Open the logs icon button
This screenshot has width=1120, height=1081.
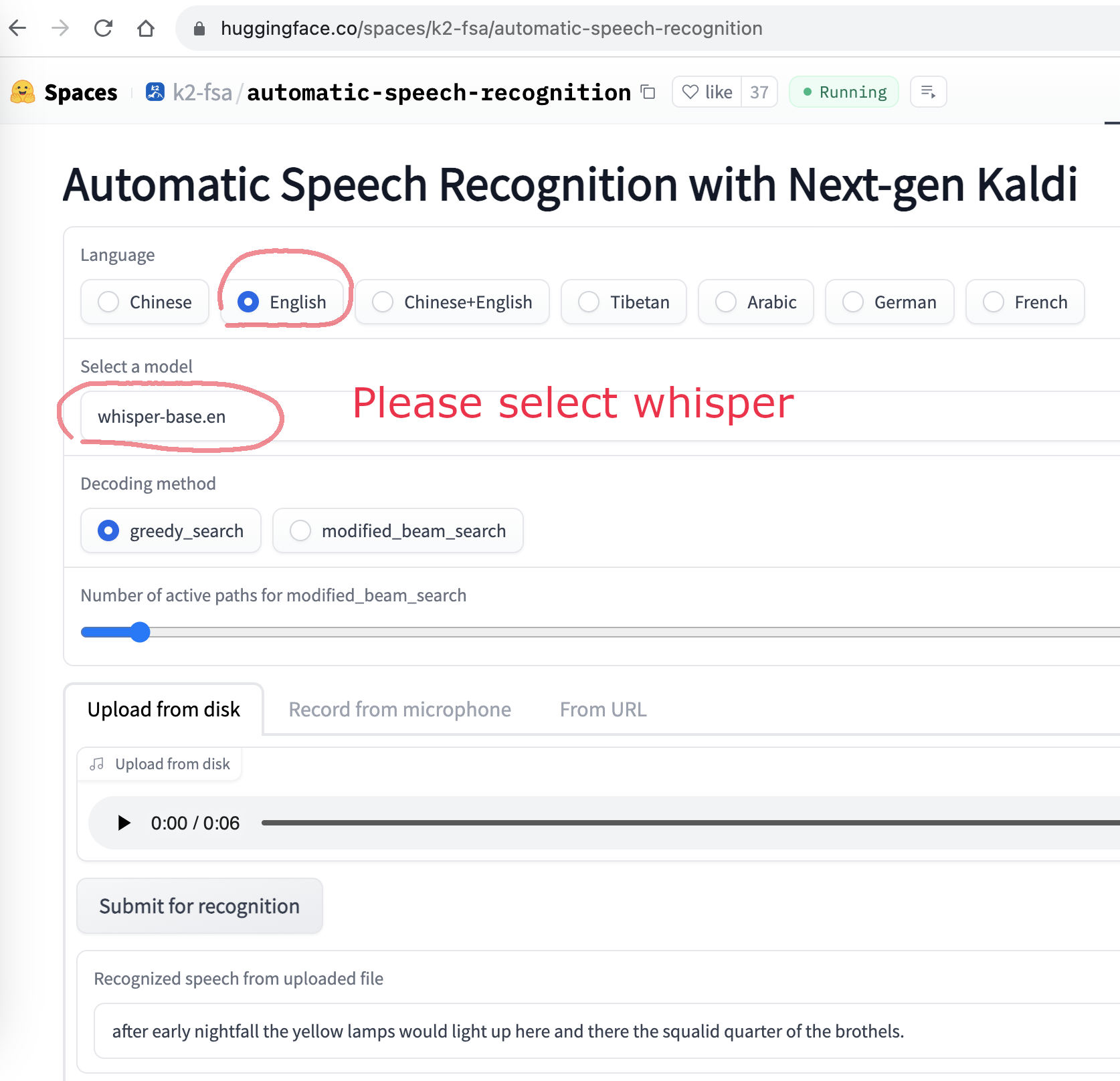click(929, 92)
